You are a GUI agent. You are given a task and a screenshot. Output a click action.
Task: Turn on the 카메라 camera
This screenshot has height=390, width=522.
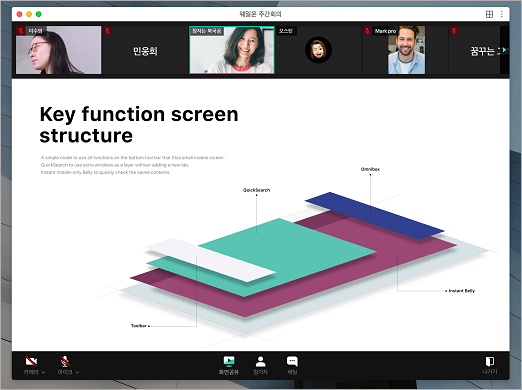(31, 361)
